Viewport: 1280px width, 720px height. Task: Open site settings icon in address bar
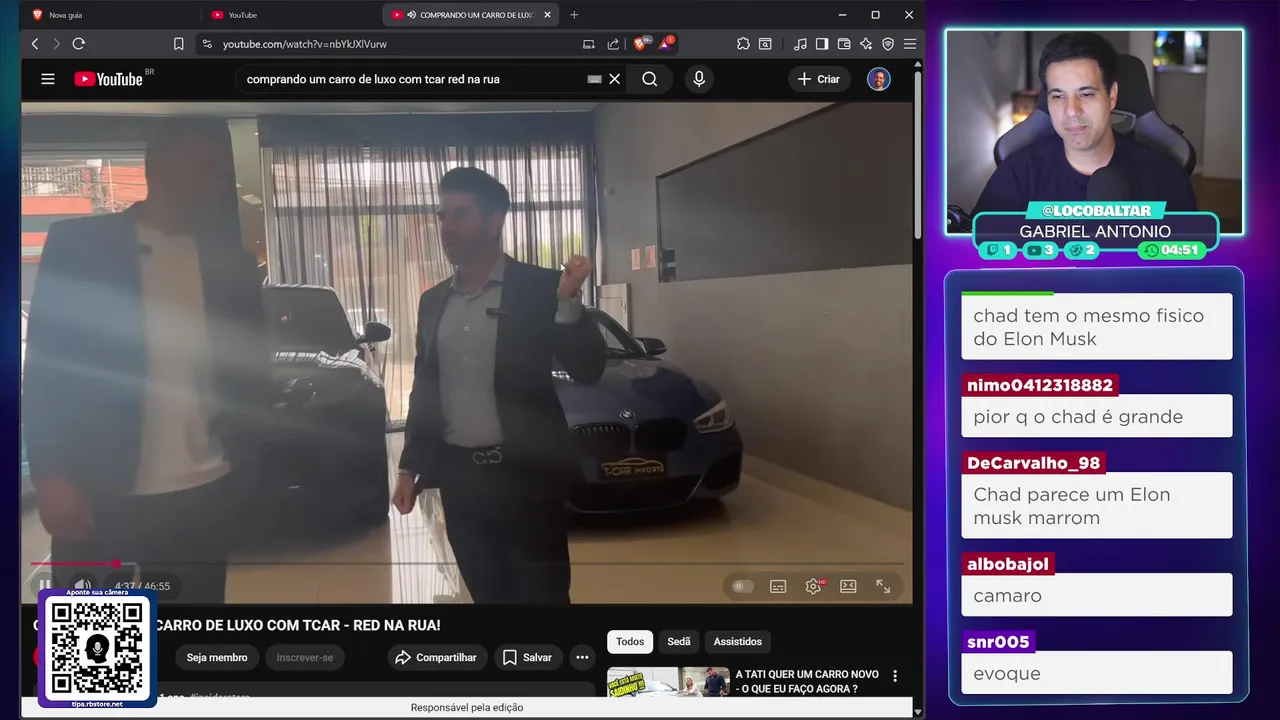click(x=207, y=44)
